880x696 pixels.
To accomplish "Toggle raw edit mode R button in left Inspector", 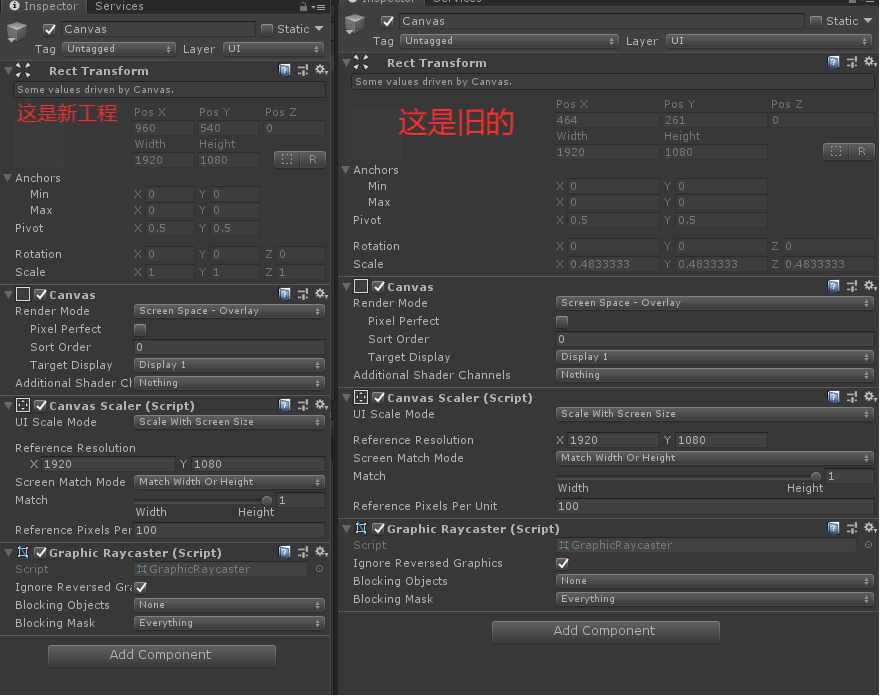I will [x=313, y=159].
